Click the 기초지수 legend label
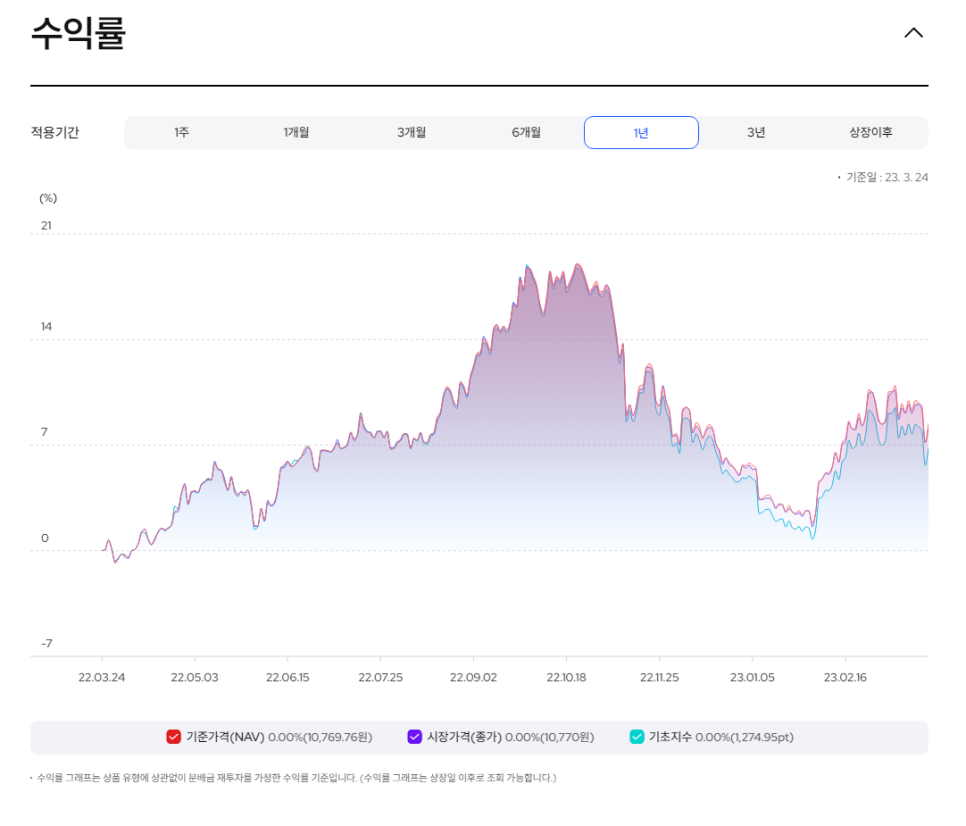 click(670, 737)
